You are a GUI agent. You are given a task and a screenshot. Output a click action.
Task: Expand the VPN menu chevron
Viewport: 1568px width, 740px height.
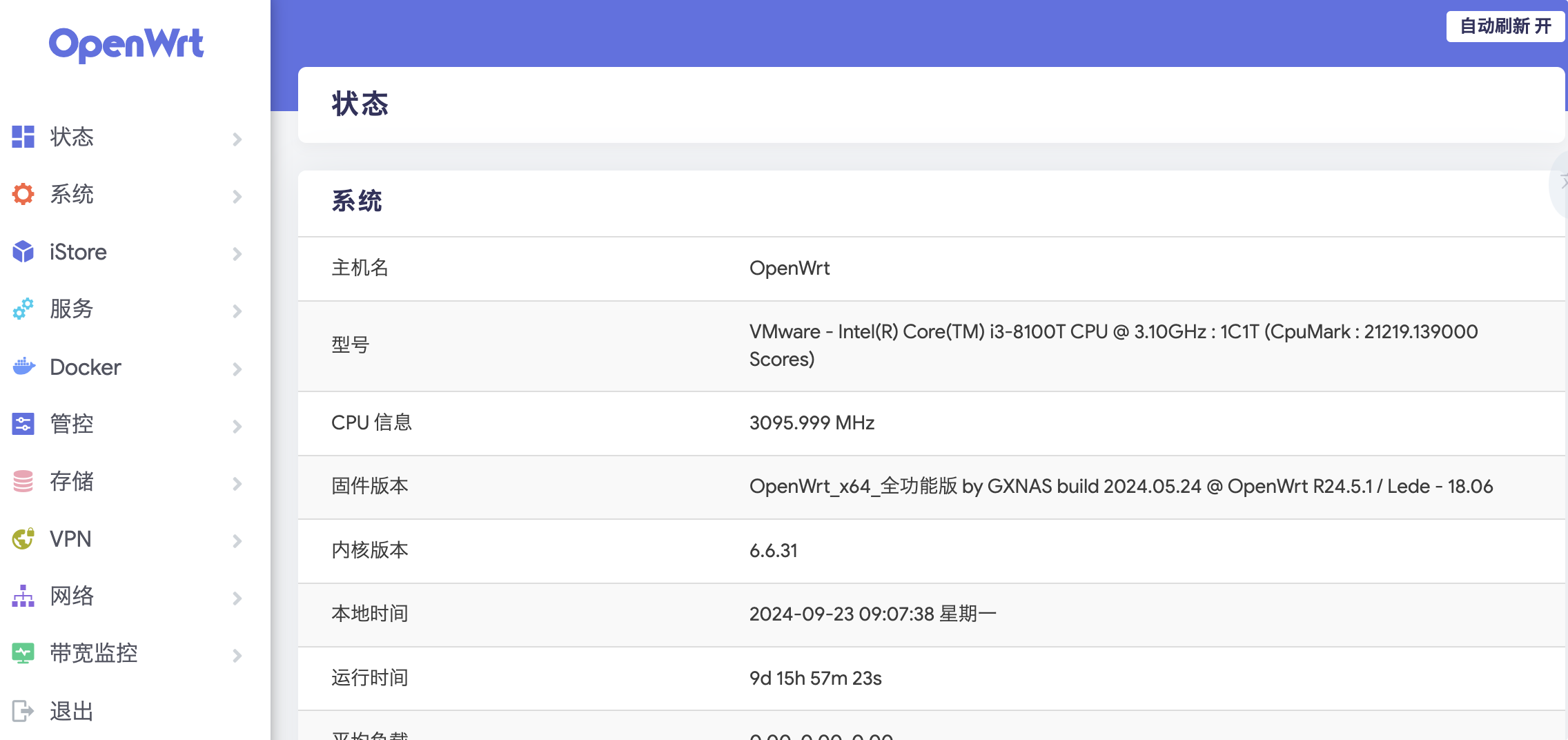pyautogui.click(x=237, y=541)
